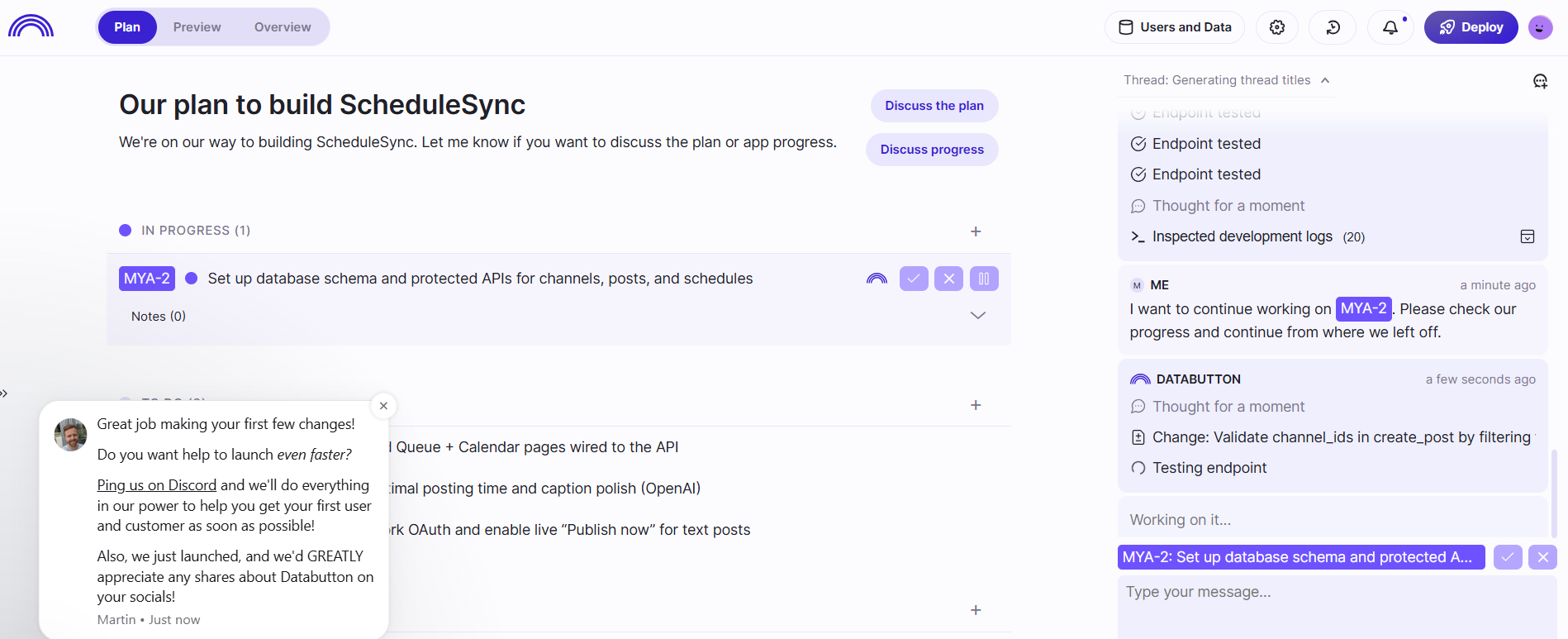
Task: Expand Notes (0) with the chevron
Action: 978,316
